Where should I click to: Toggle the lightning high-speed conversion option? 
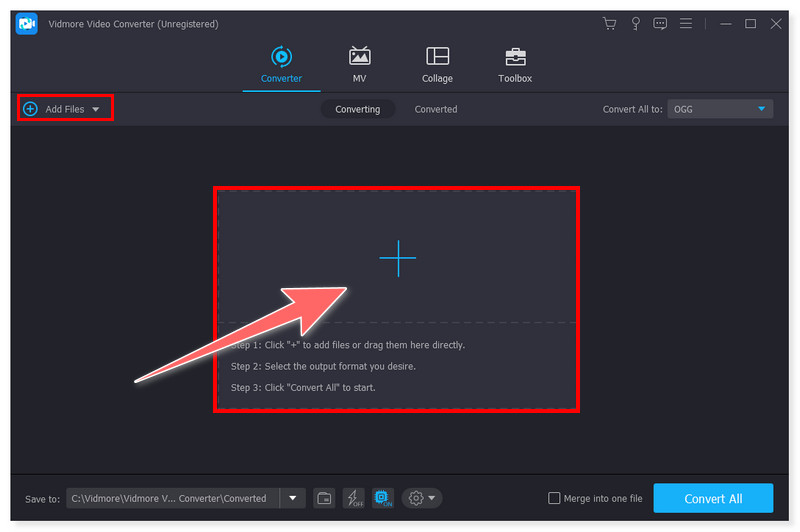(353, 498)
